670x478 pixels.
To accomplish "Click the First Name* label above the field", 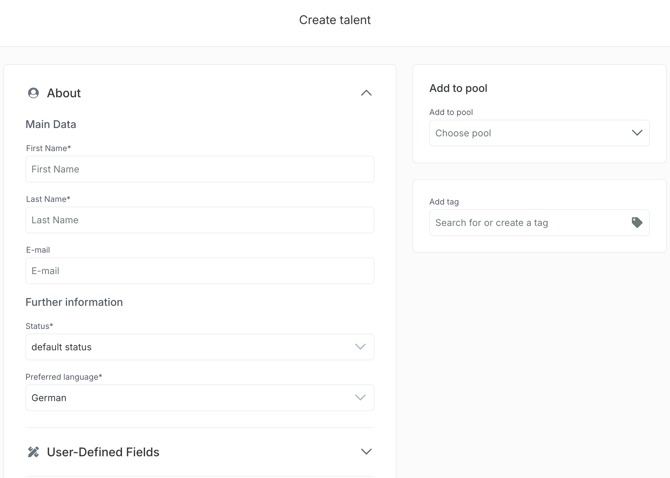I will click(x=48, y=148).
